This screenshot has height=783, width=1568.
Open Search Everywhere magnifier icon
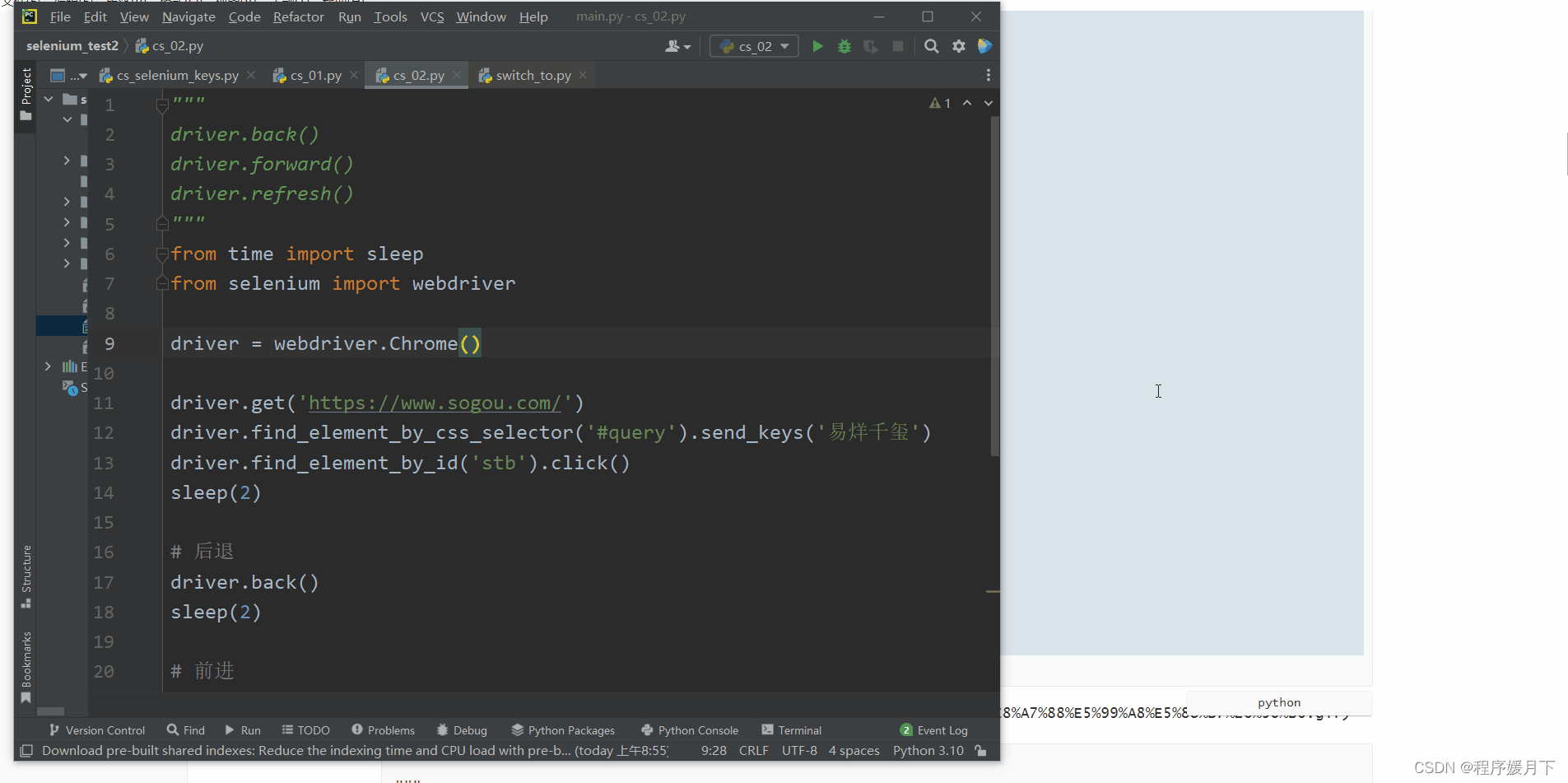click(x=931, y=46)
